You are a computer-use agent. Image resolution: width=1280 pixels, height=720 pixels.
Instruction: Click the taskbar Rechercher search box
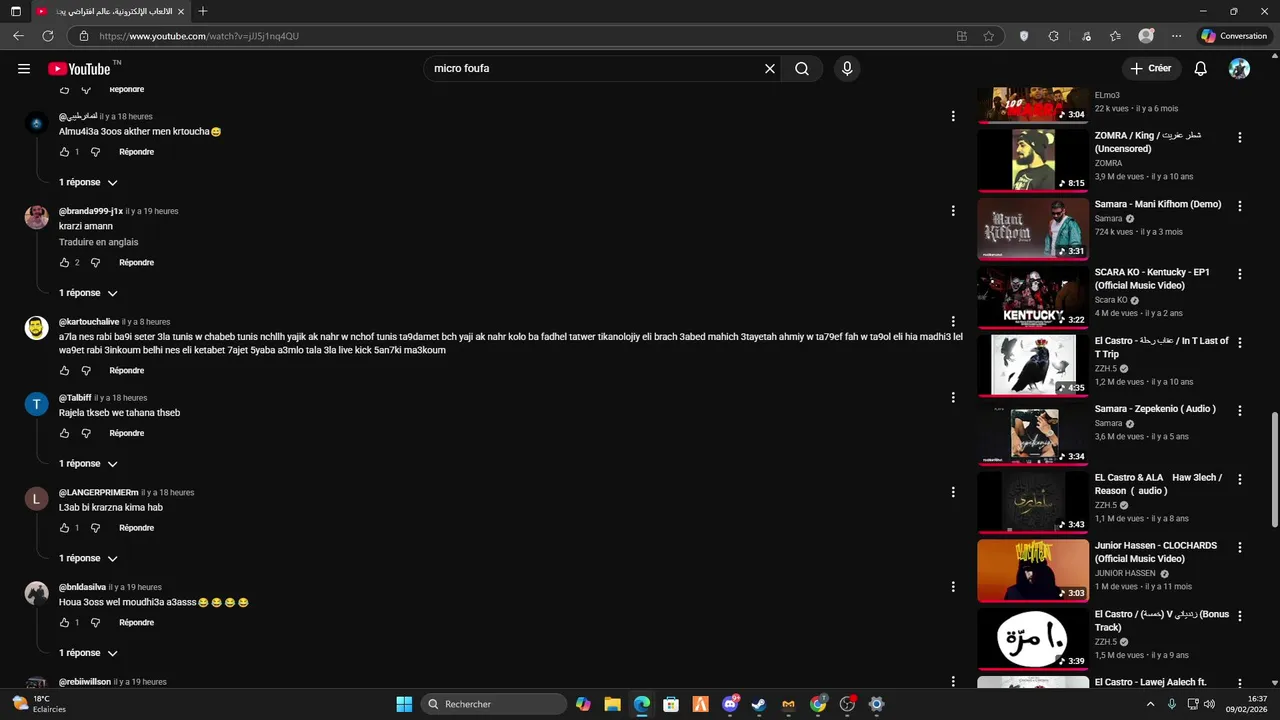click(494, 704)
